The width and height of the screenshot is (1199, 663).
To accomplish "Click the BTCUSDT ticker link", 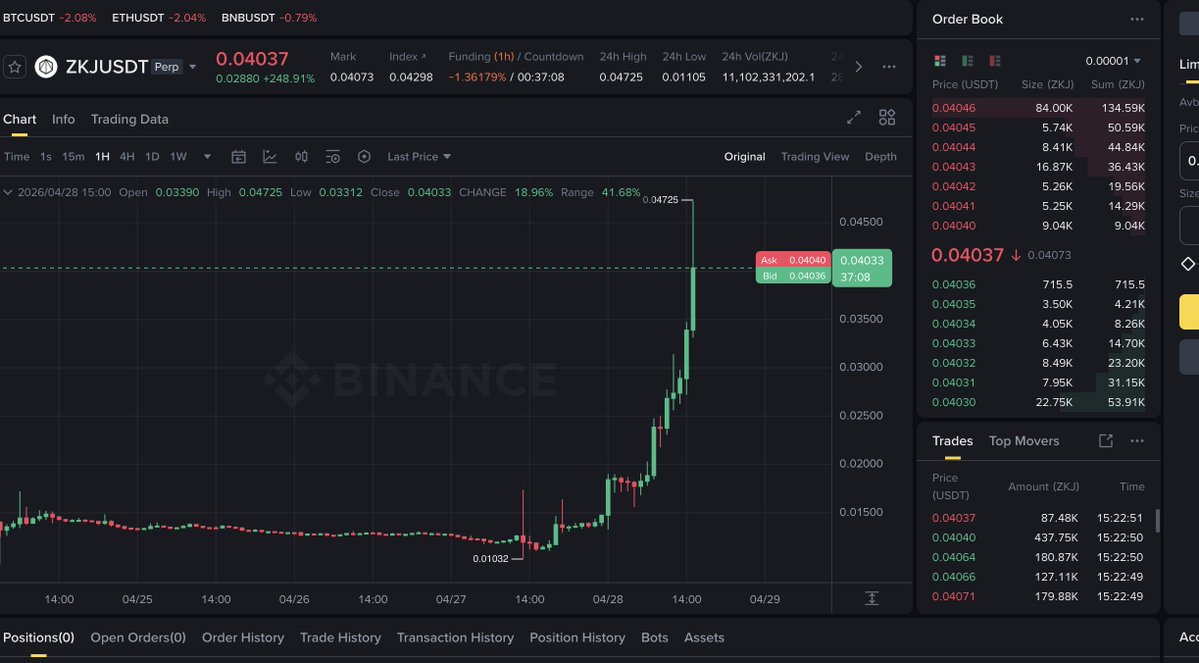I will (x=50, y=18).
